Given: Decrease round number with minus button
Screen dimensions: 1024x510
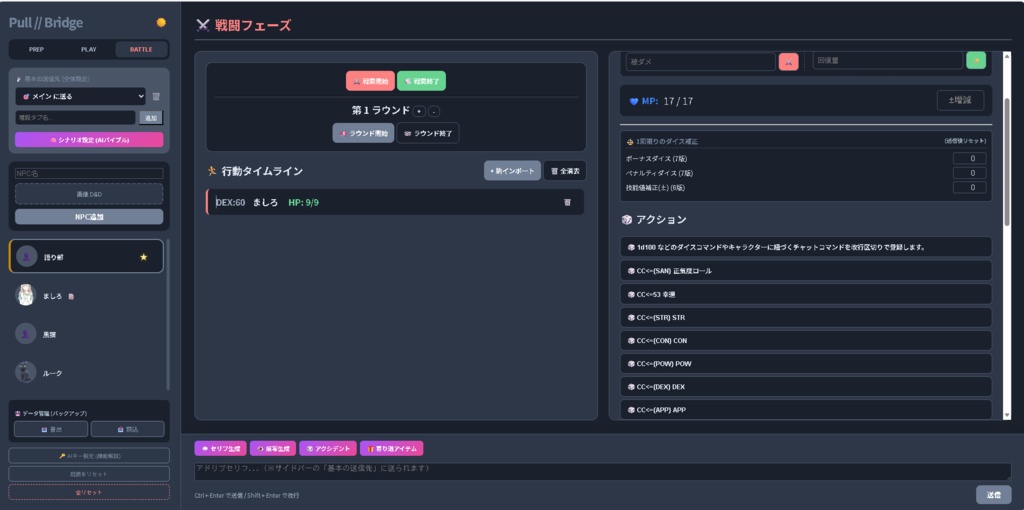Looking at the screenshot, I should [434, 112].
